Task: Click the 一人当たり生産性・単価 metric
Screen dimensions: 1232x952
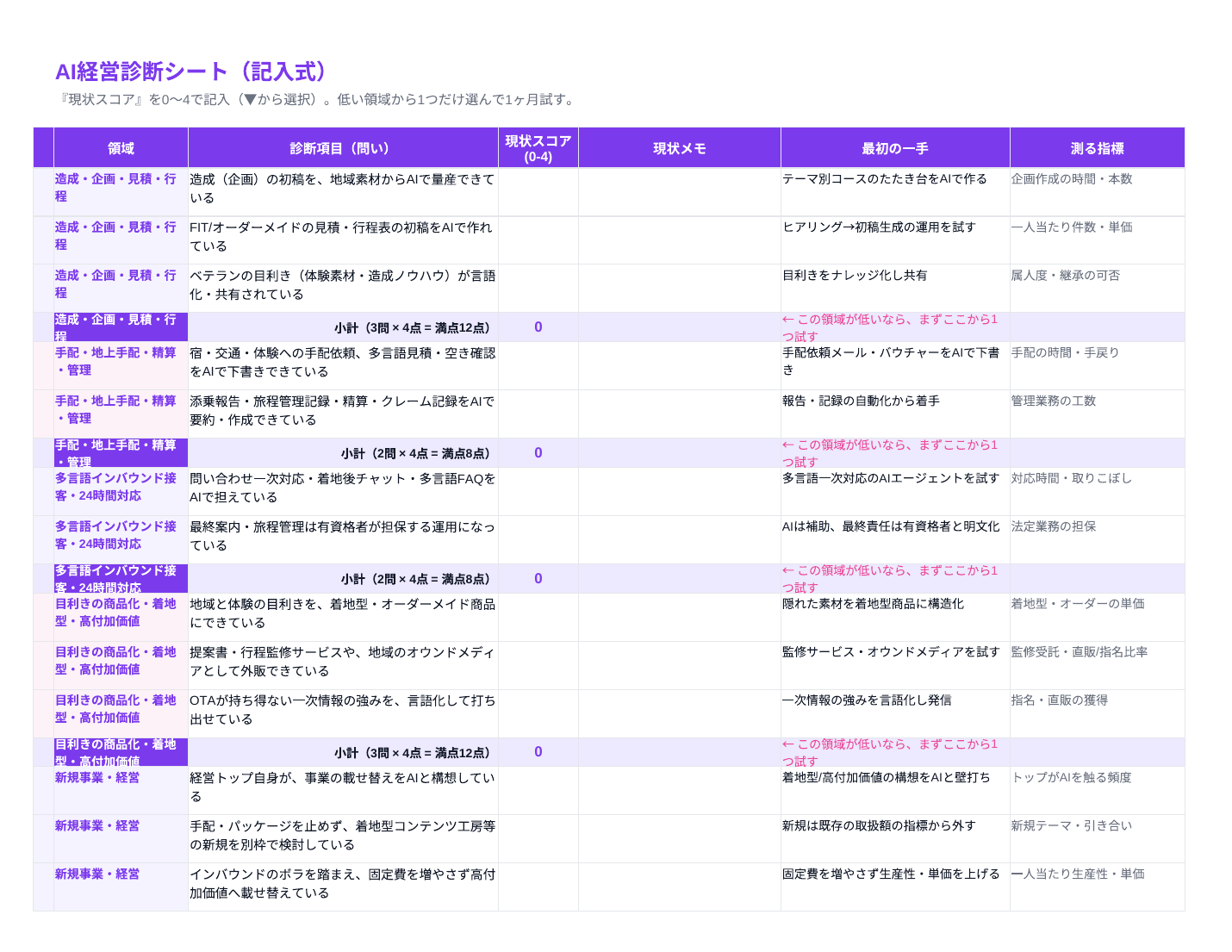Action: tap(1078, 874)
